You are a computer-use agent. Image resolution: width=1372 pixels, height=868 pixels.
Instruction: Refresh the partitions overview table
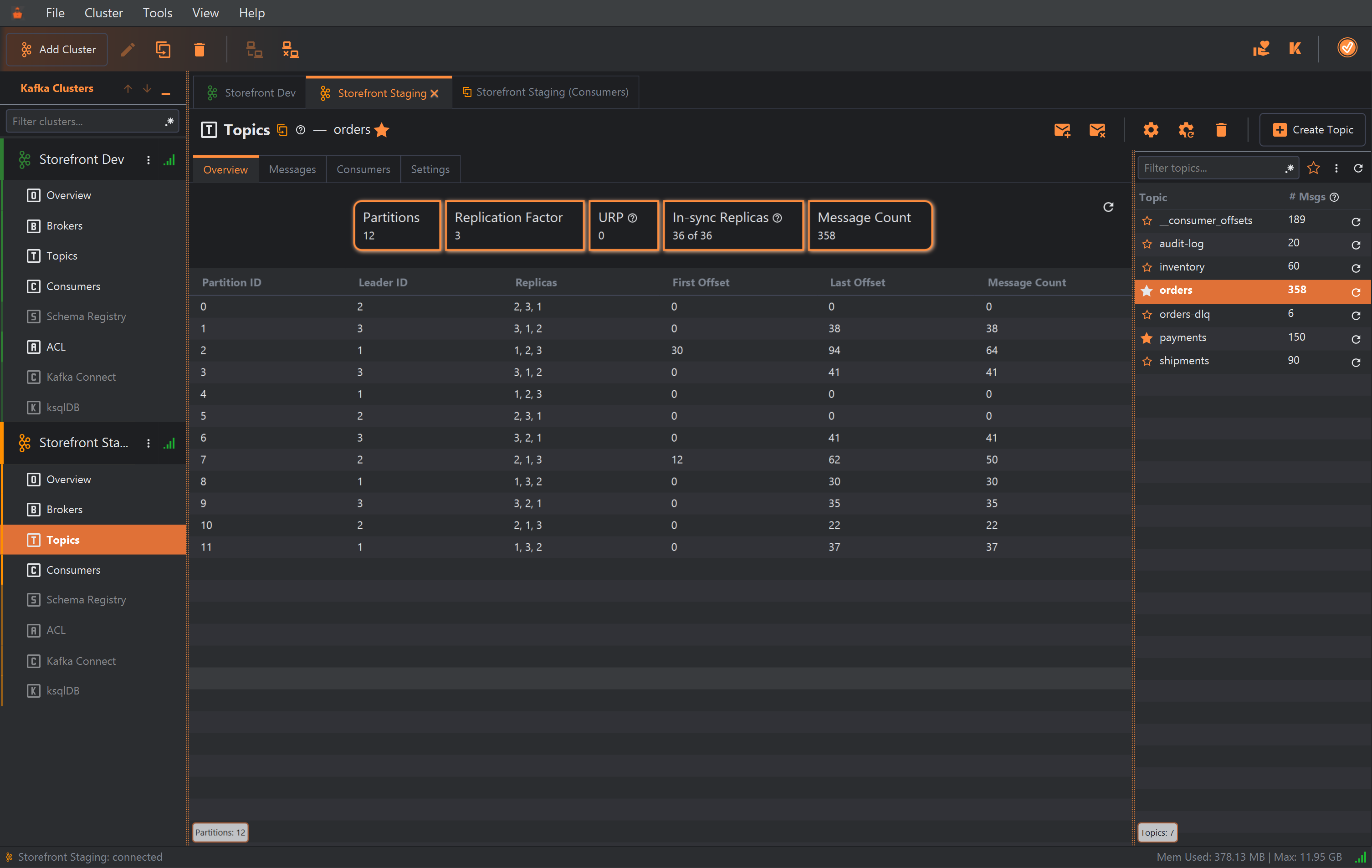tap(1108, 207)
